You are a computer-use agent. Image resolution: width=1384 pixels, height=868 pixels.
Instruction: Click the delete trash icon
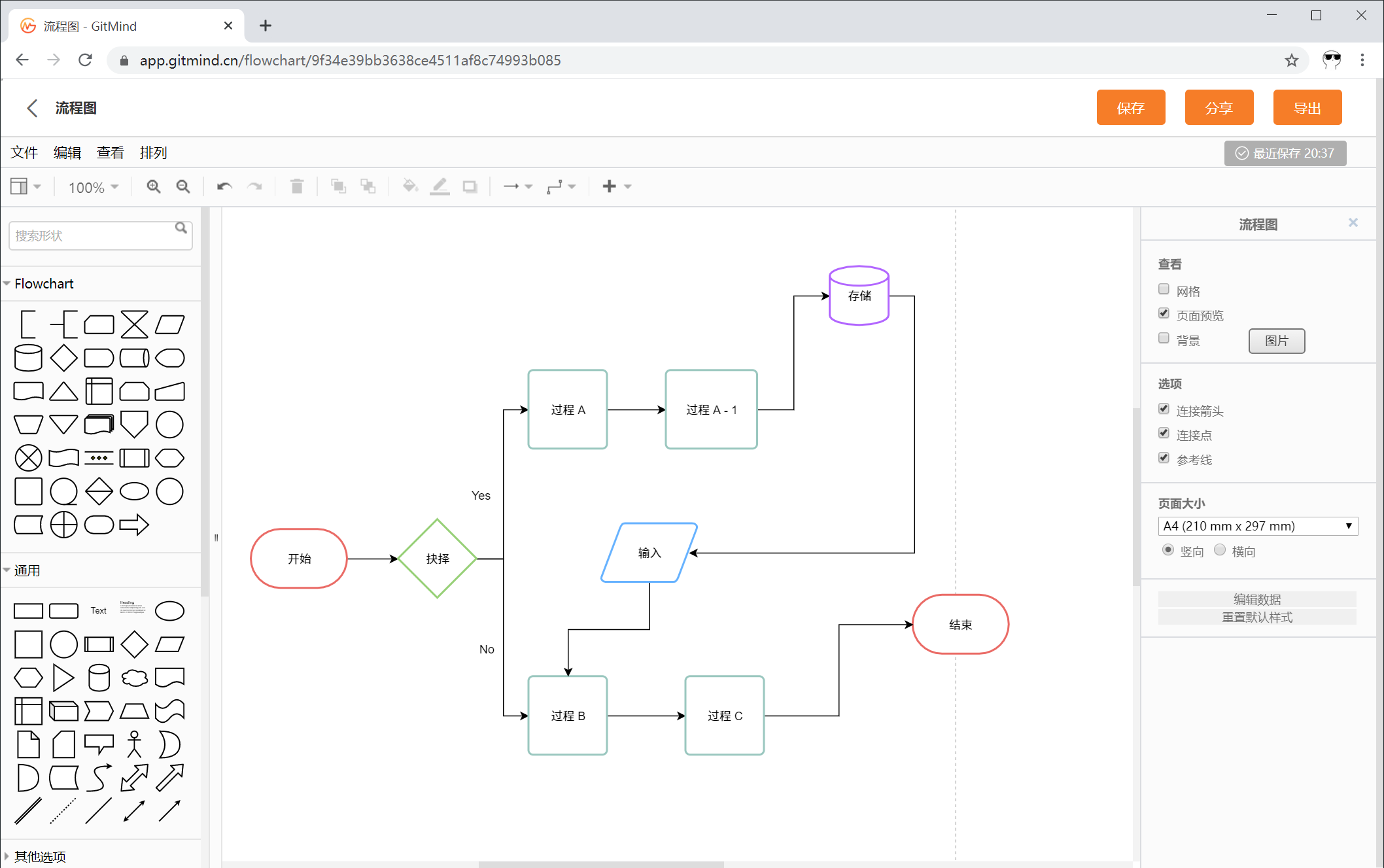tap(296, 187)
